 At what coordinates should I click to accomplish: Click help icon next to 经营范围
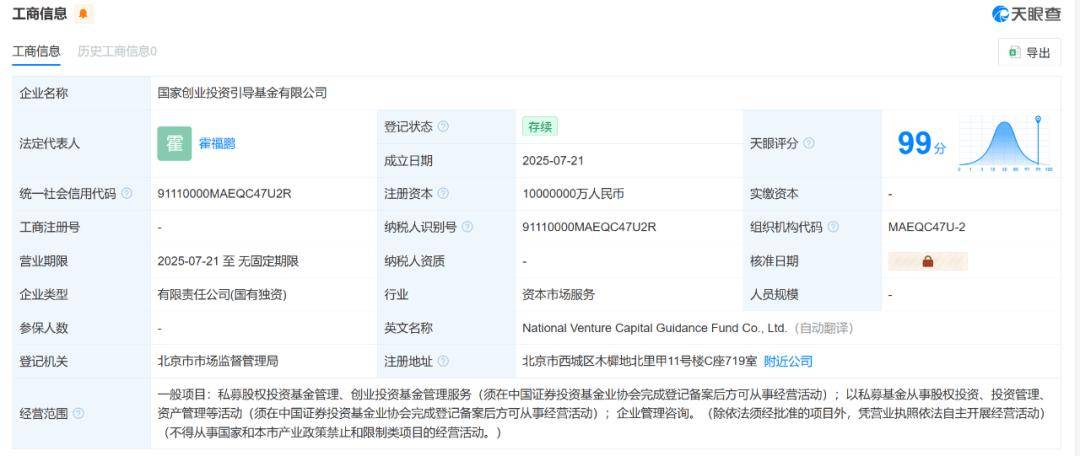[79, 414]
